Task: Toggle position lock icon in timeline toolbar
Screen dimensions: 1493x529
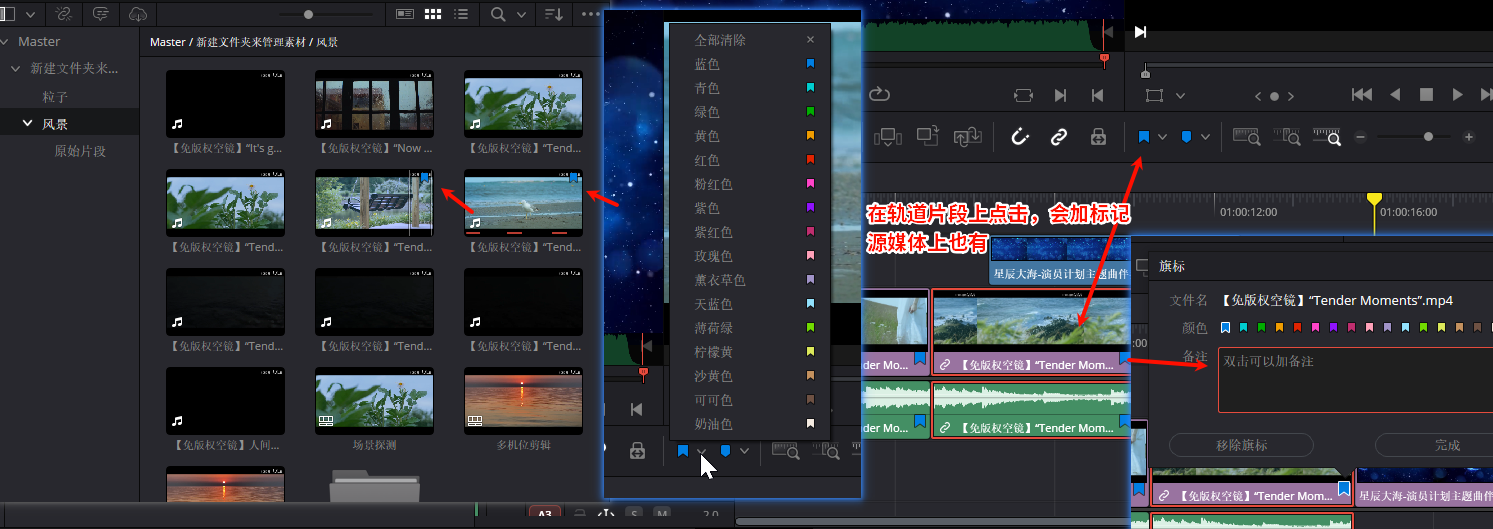Action: [x=1098, y=137]
